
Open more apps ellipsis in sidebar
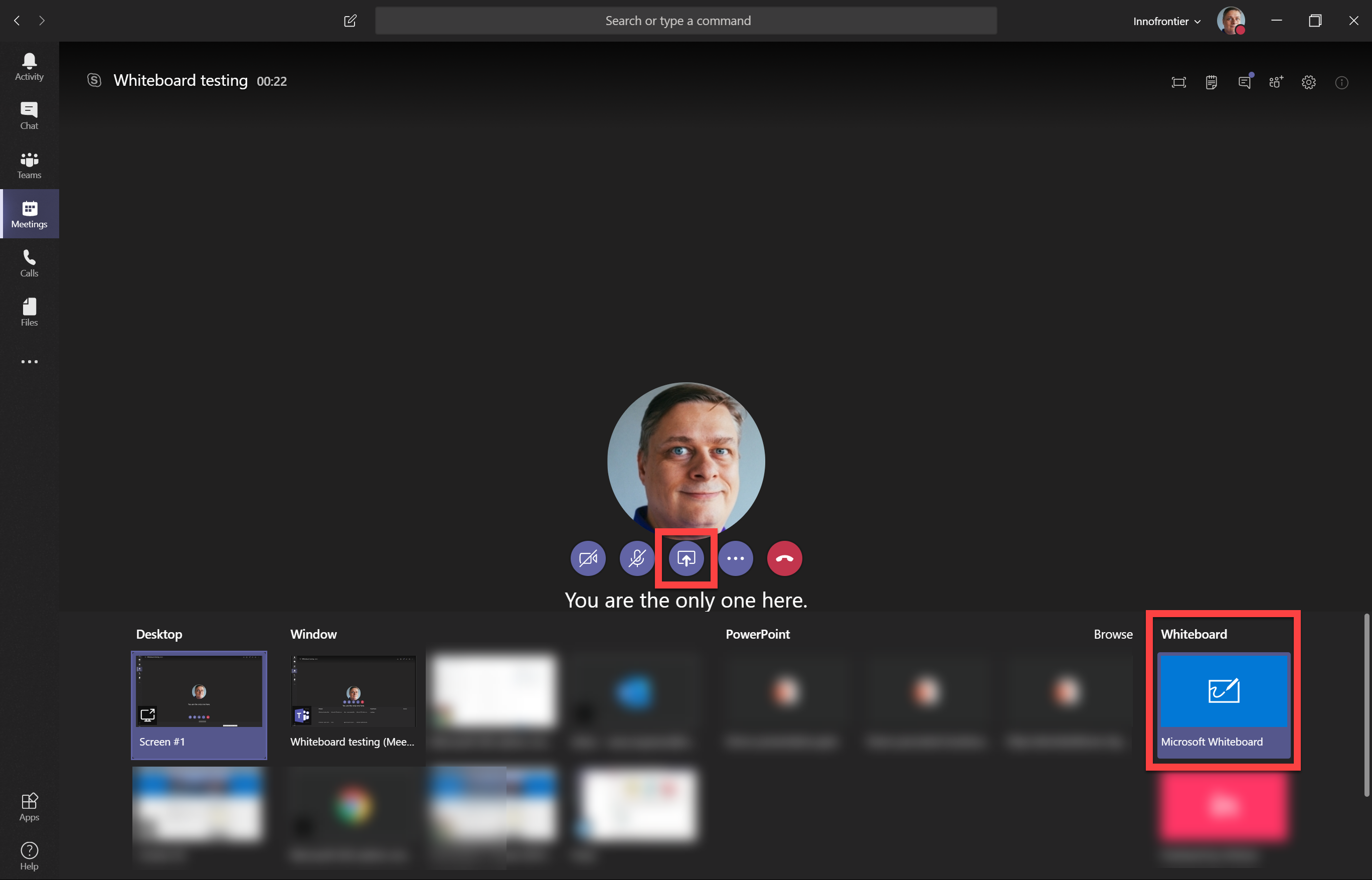[x=29, y=362]
